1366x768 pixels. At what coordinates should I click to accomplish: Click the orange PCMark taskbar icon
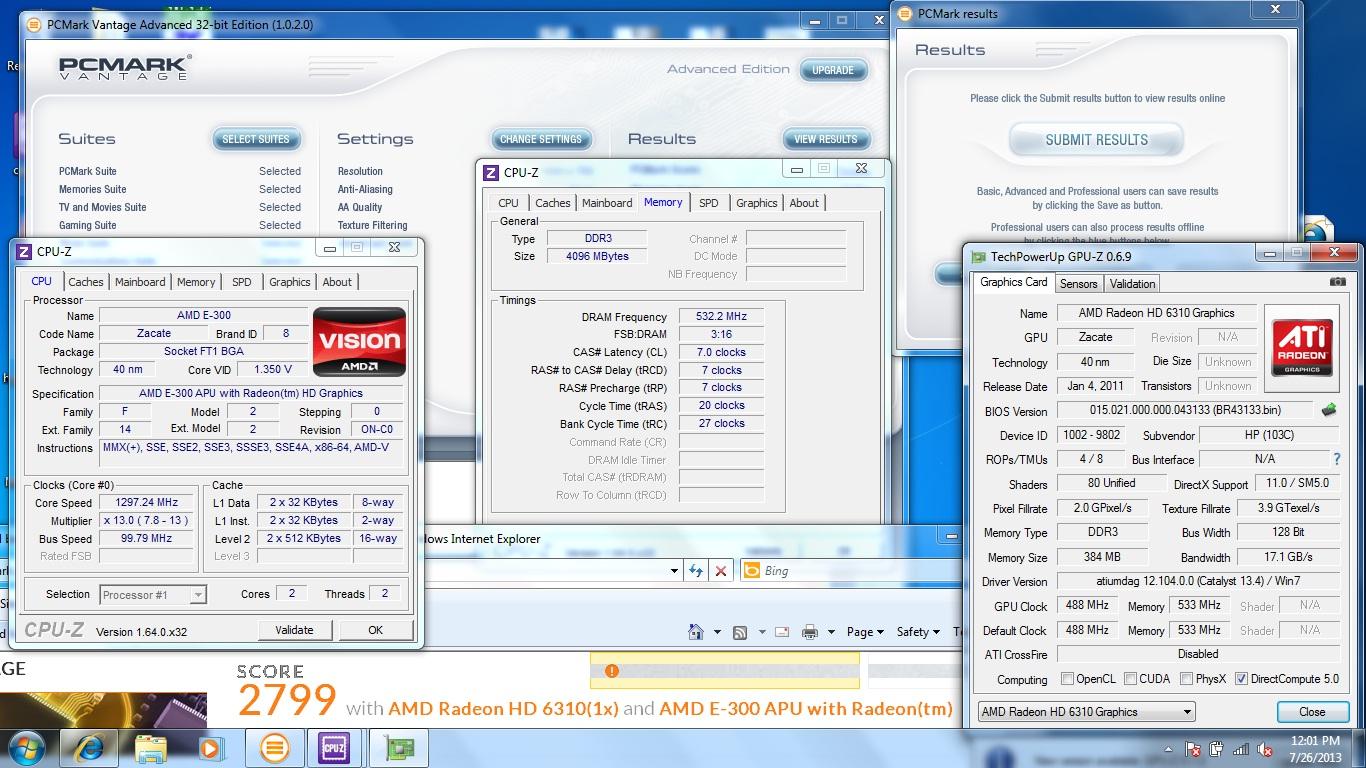274,748
